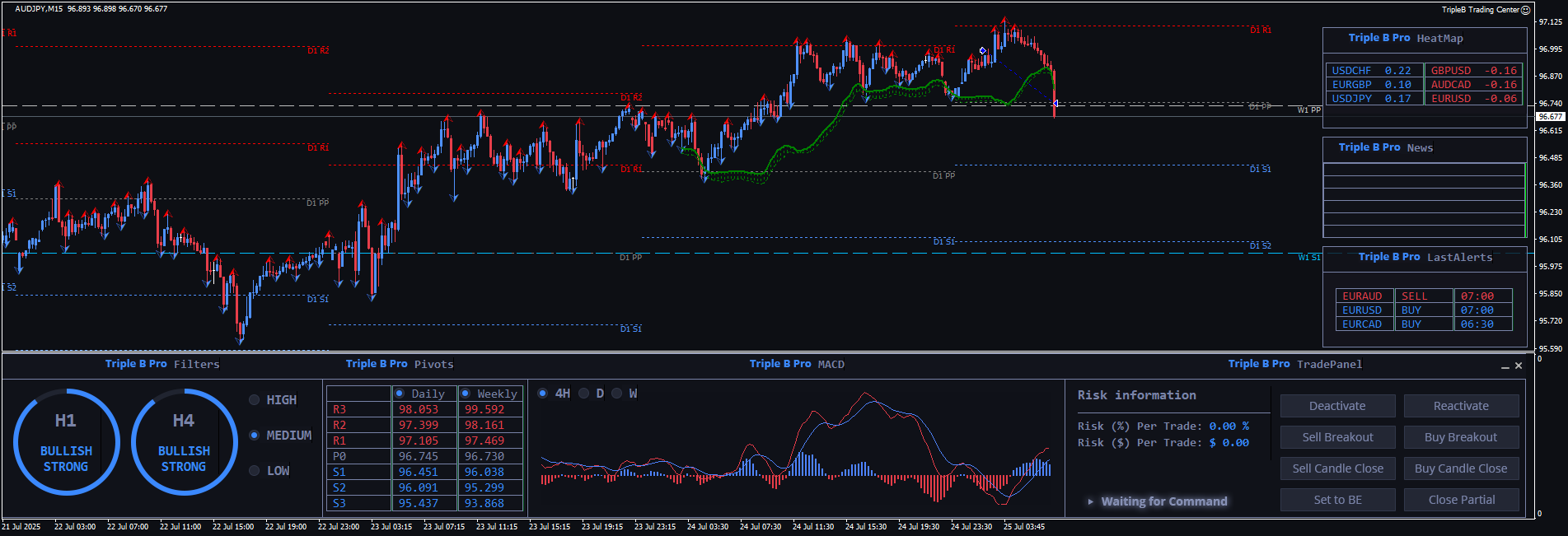This screenshot has width=1568, height=536.
Task: Select the HIGH filter radio button
Action: [x=255, y=400]
